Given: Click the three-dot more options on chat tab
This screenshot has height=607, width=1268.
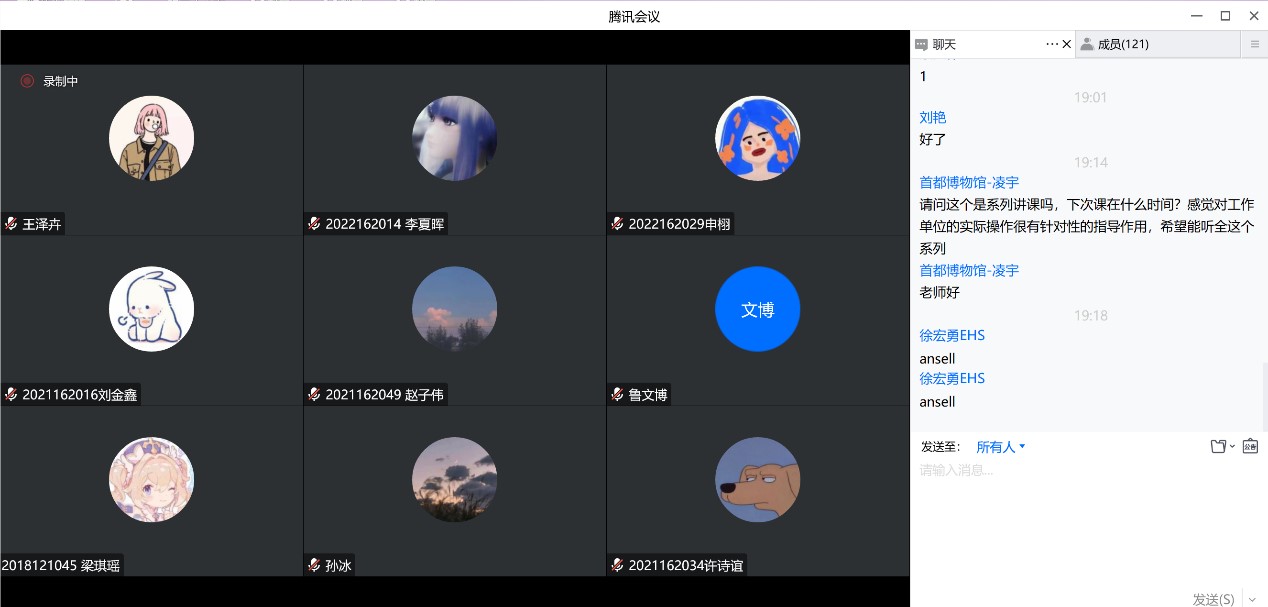Looking at the screenshot, I should click(1051, 44).
